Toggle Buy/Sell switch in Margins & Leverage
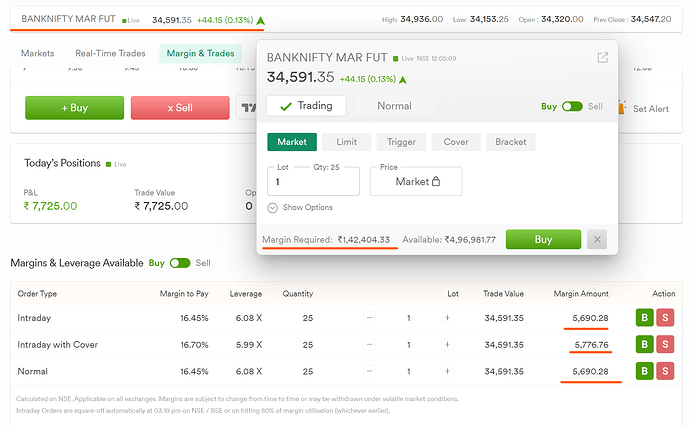 click(x=180, y=263)
